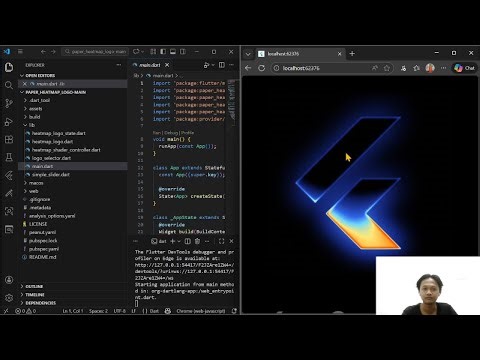
Task: Open the Flutter sidebar view
Action: 9,175
